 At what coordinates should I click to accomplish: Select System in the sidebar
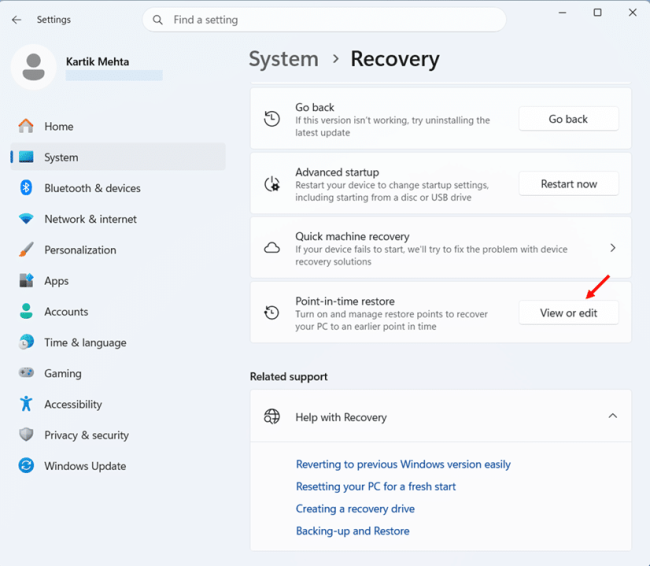118,157
